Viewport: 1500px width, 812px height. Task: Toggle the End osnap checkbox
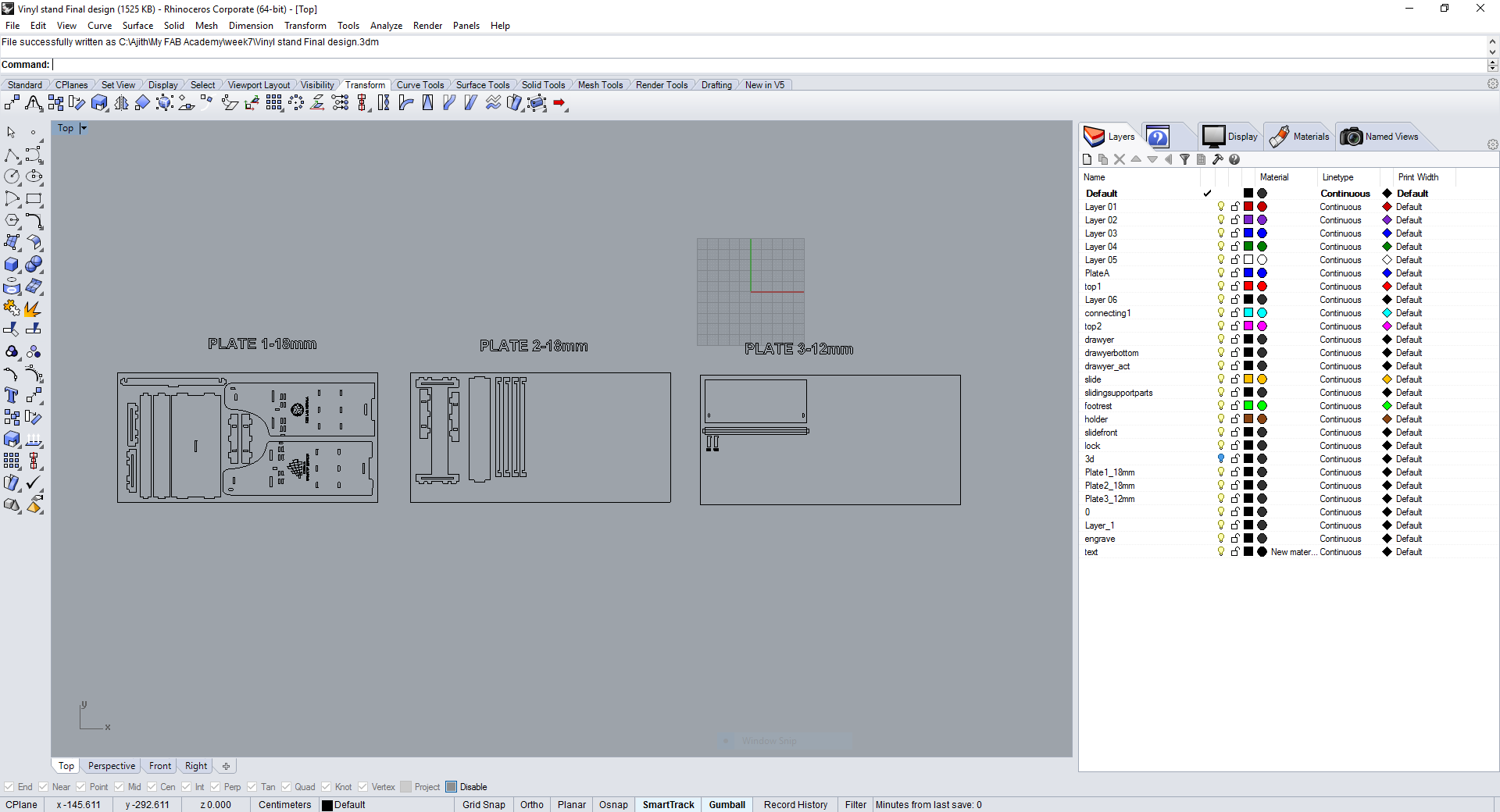9,787
